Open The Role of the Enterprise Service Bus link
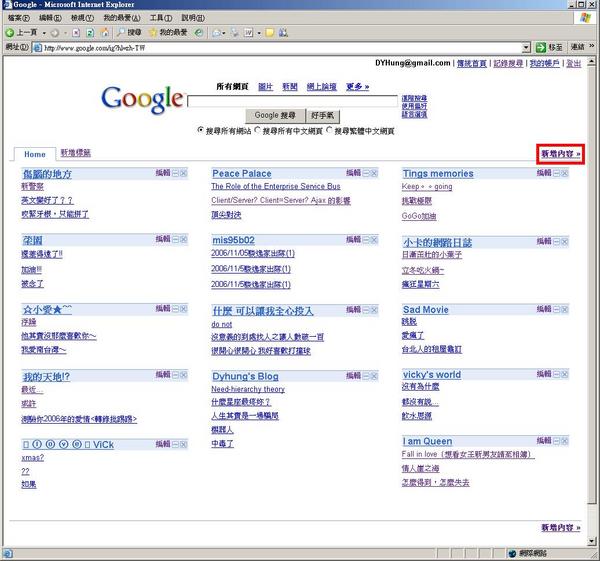This screenshot has width=600, height=561. point(276,186)
